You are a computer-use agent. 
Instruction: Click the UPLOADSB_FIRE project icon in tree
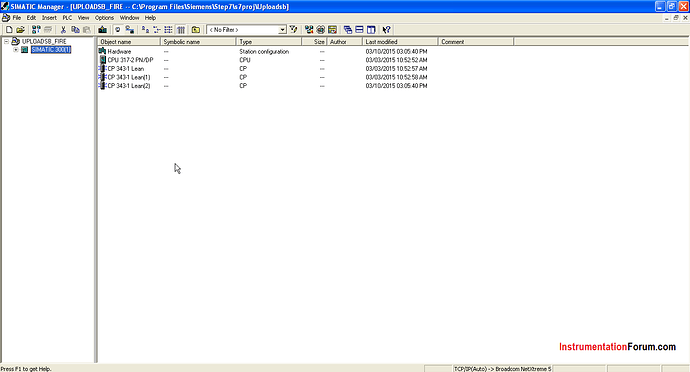16,41
